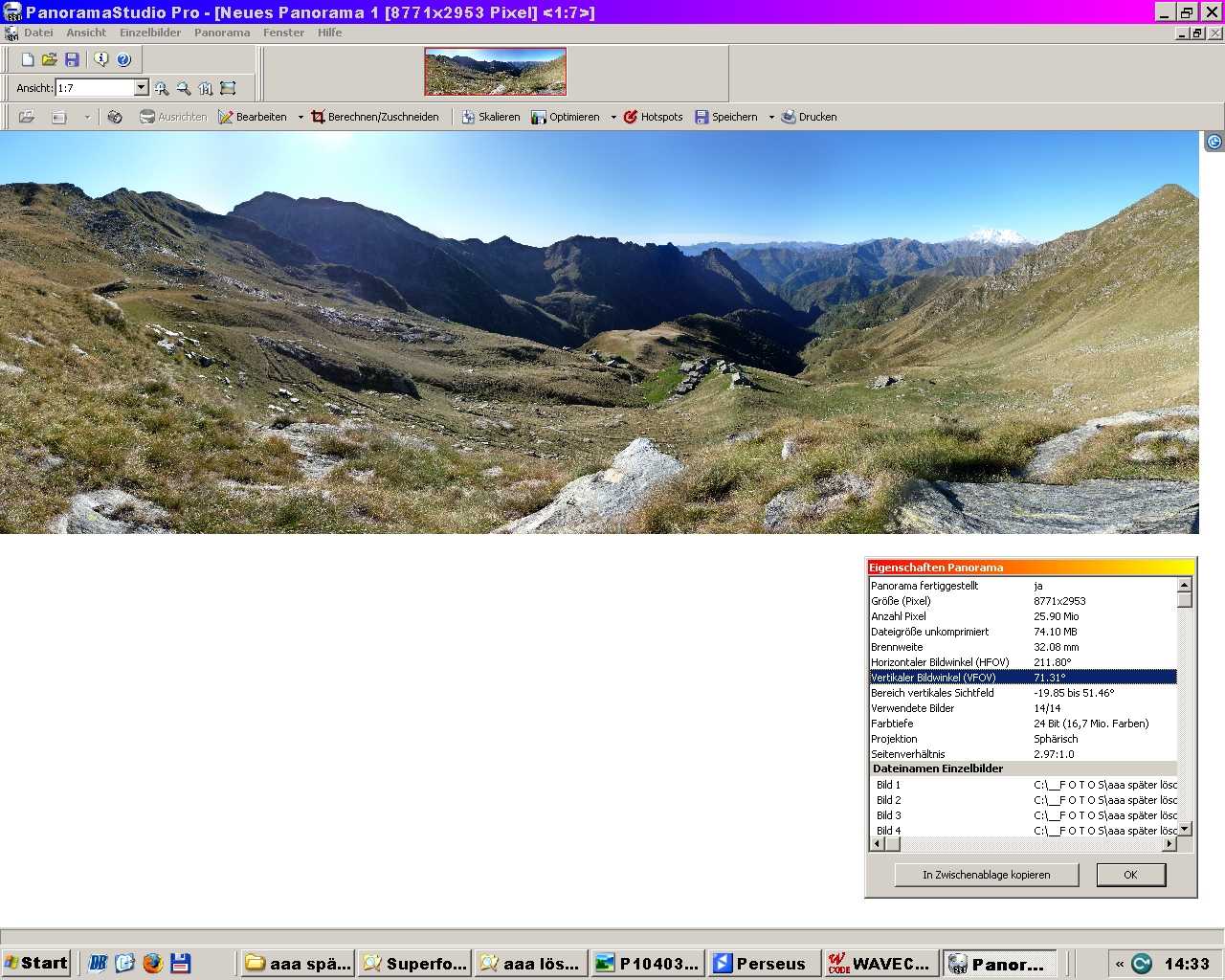
Task: Open the Skalieren scaling tool
Action: click(490, 117)
